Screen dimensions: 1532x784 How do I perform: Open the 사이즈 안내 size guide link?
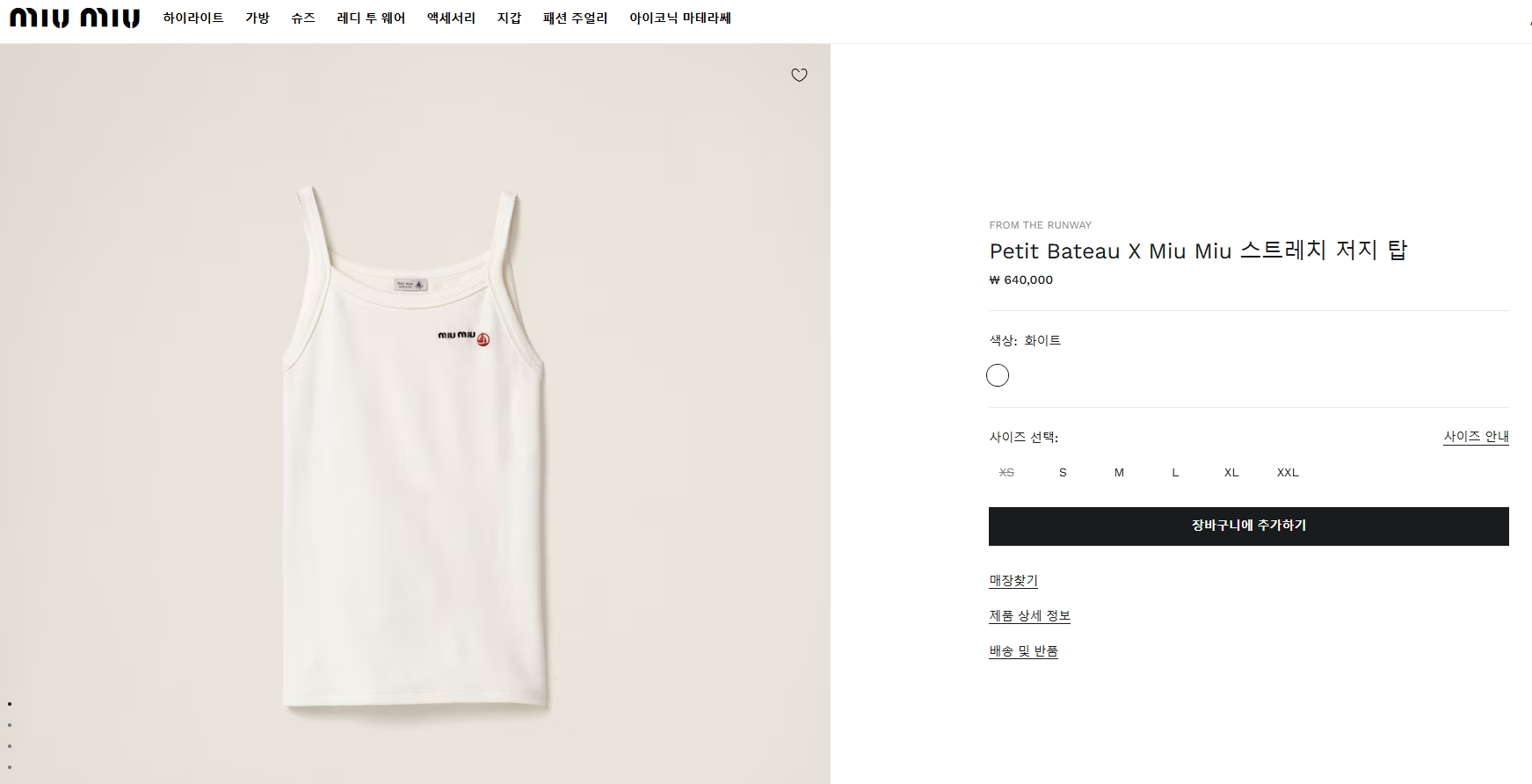1476,436
